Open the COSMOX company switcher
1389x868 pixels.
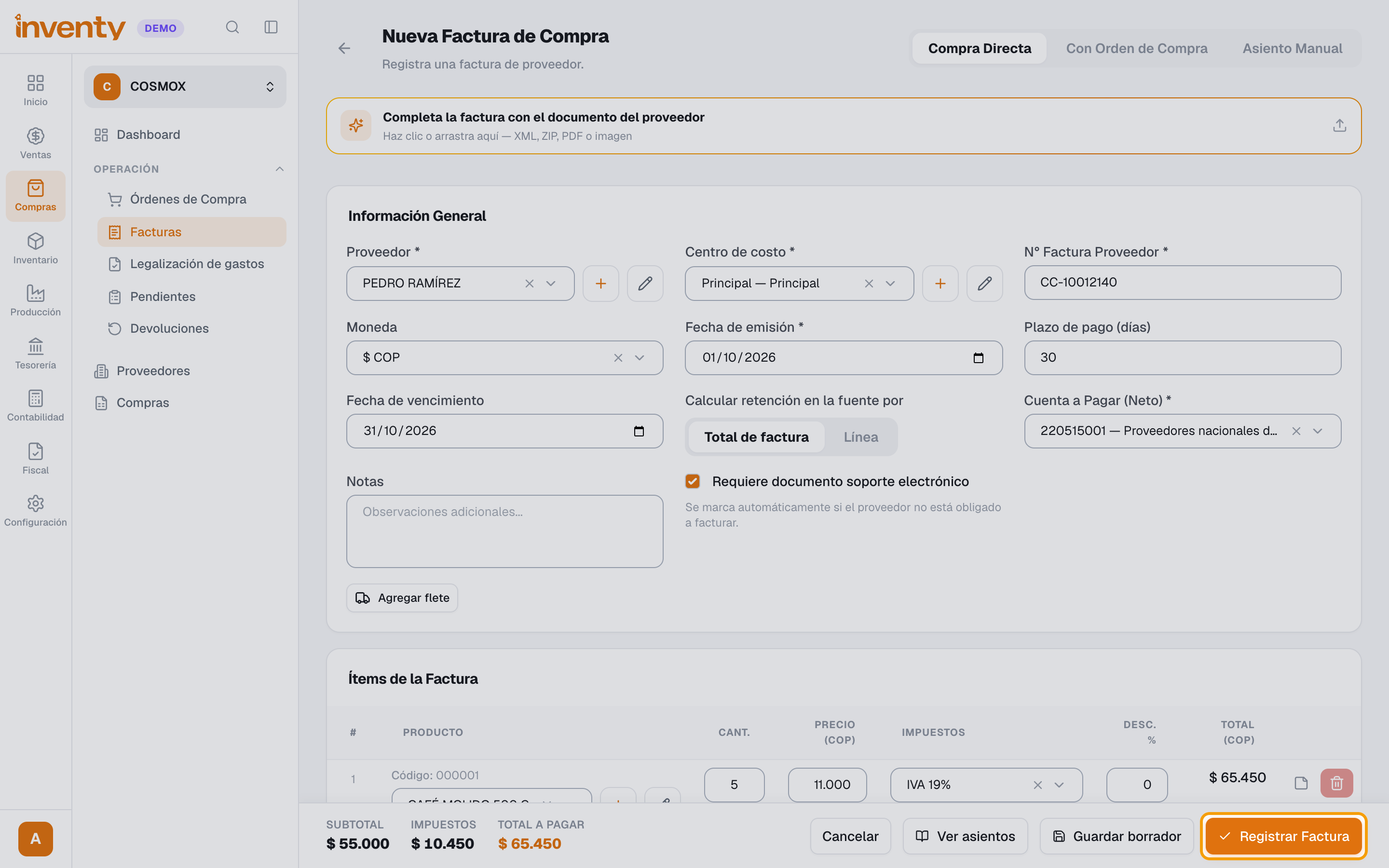click(x=185, y=87)
